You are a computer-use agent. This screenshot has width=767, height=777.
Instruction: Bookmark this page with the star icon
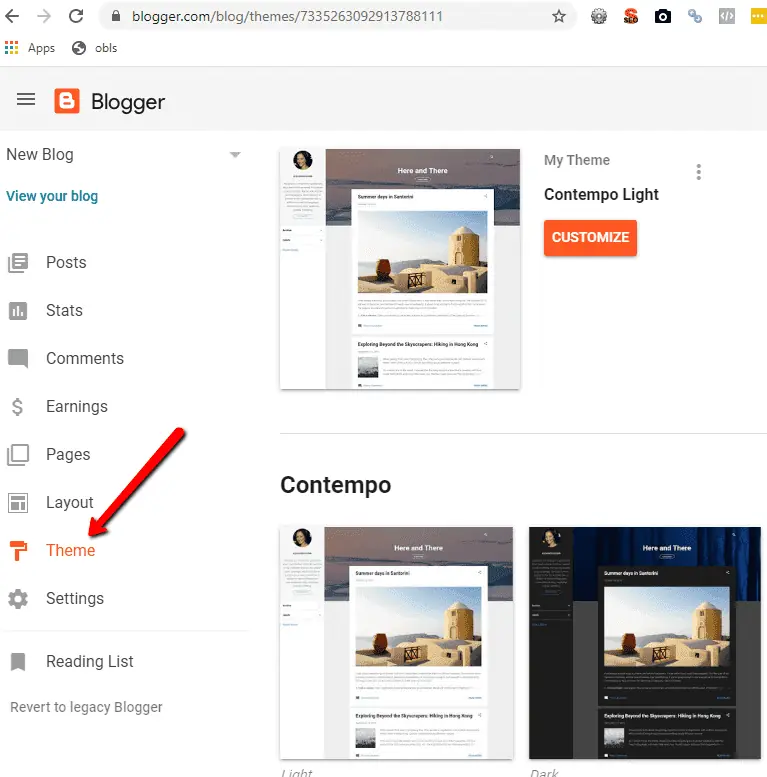tap(559, 16)
